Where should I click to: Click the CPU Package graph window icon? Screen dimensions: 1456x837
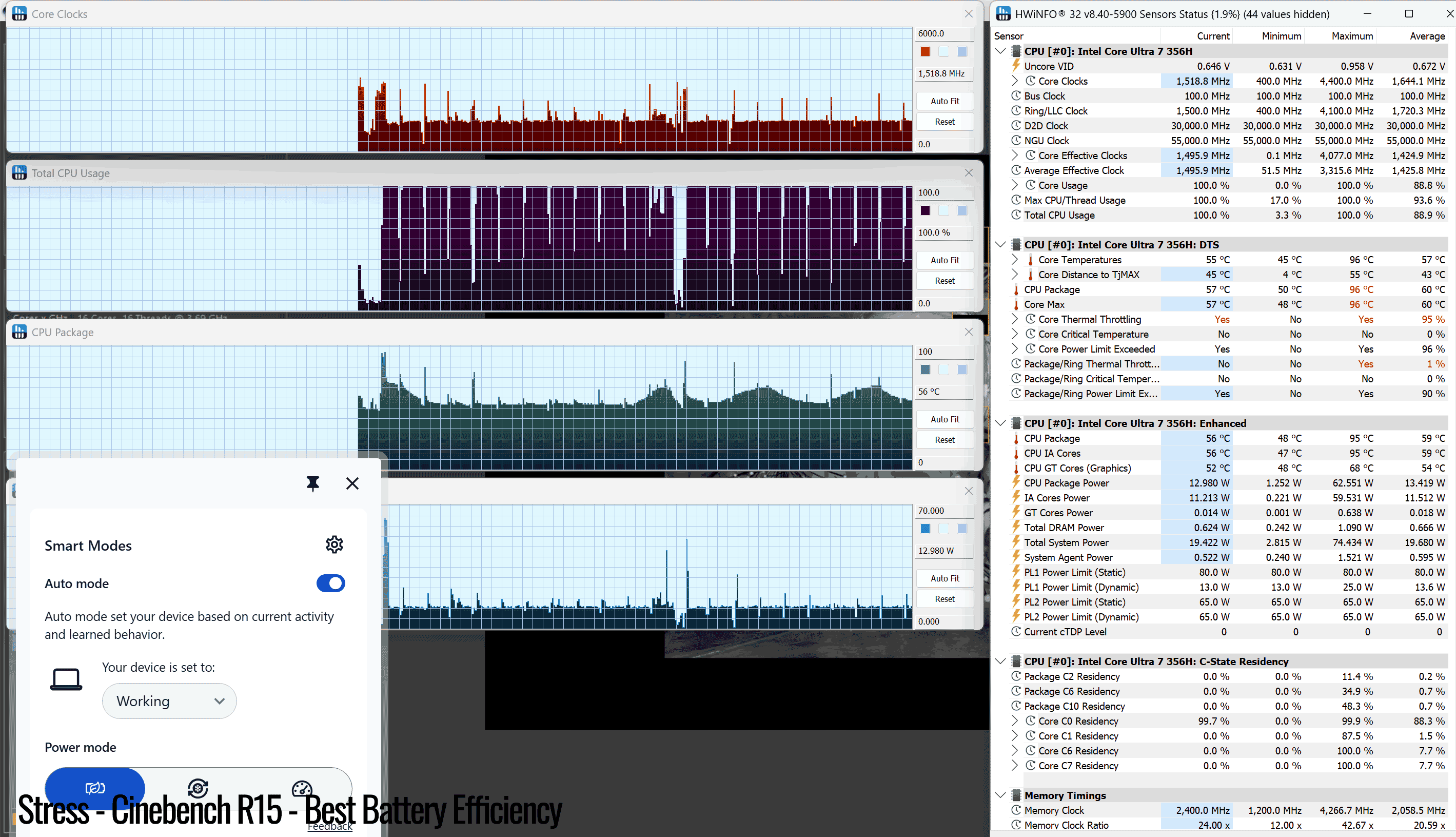[x=19, y=332]
